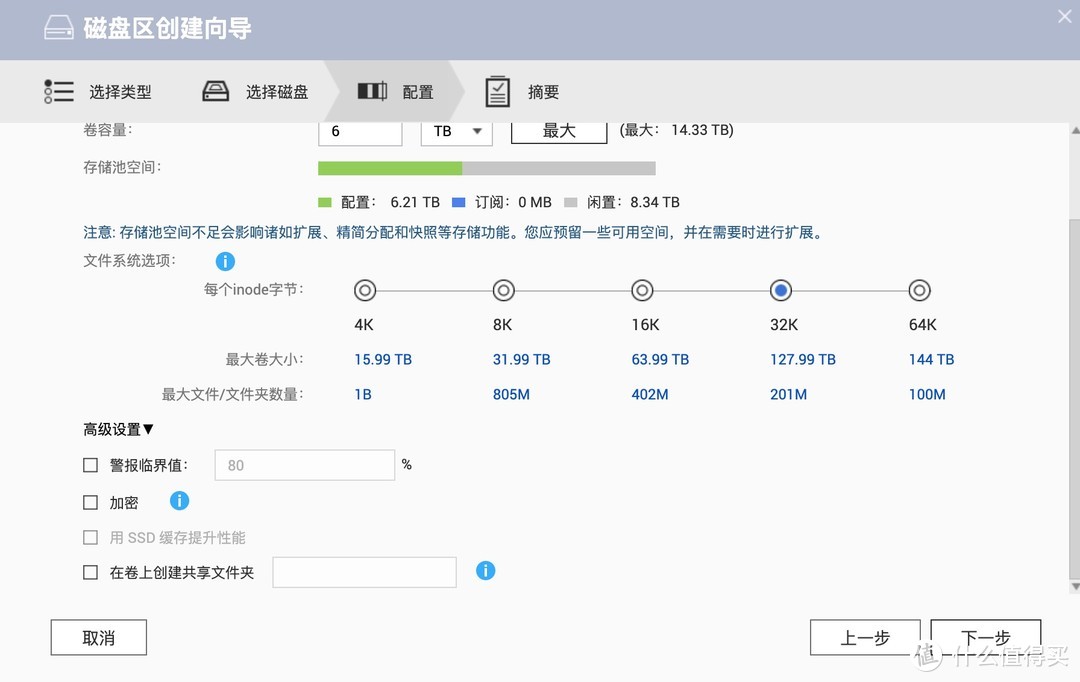The image size is (1080, 682).
Task: Click the volume capacity input showing 6
Action: pyautogui.click(x=360, y=132)
